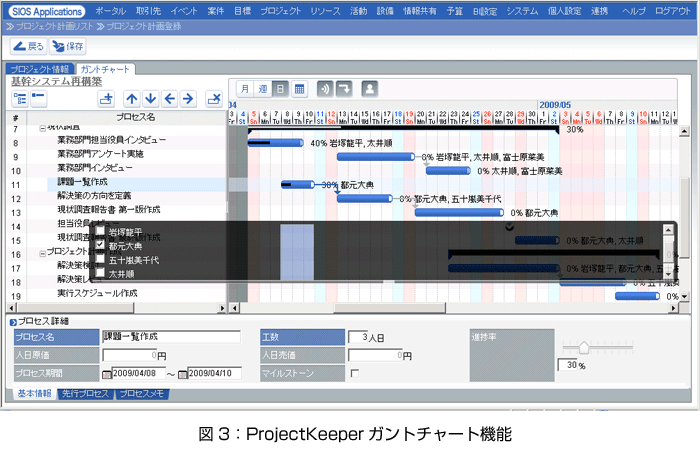Move the selected process down with the down arrow
This screenshot has height=450, width=700.
pos(150,99)
